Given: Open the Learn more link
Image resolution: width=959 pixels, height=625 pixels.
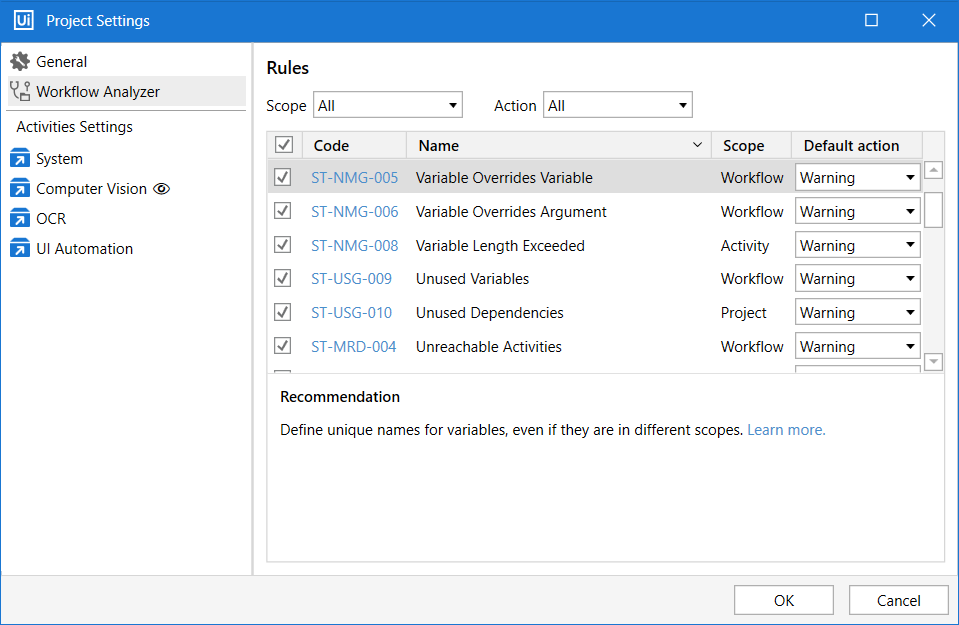Looking at the screenshot, I should [786, 430].
